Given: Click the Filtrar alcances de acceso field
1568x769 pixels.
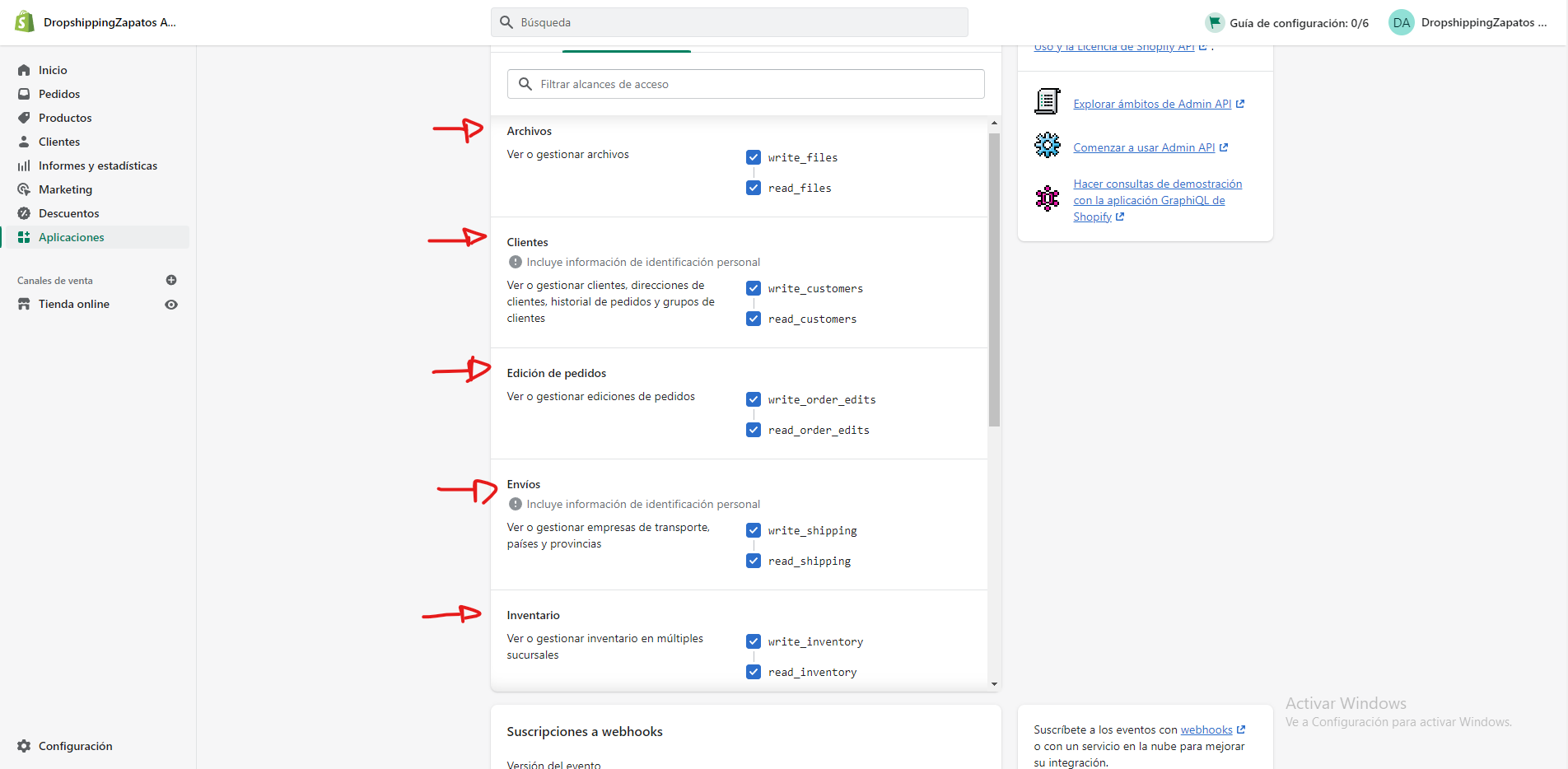Looking at the screenshot, I should click(x=745, y=84).
